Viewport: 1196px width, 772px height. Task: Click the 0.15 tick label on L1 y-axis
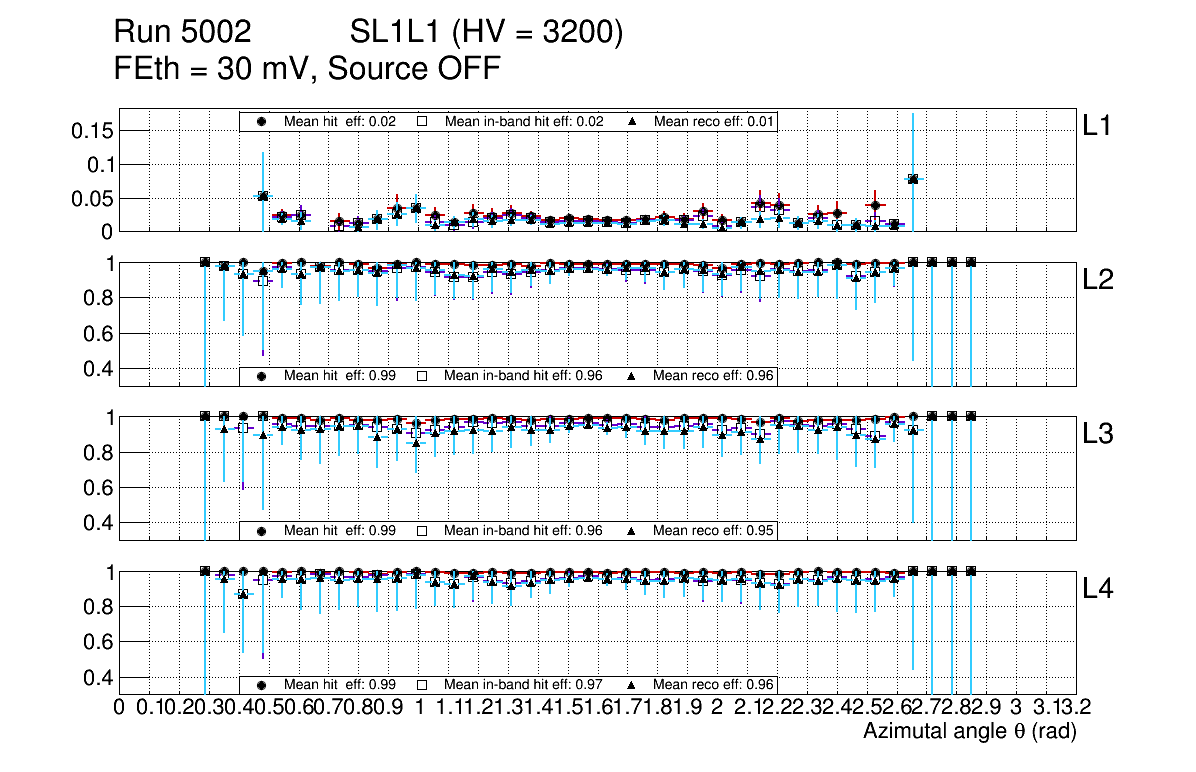(x=95, y=130)
